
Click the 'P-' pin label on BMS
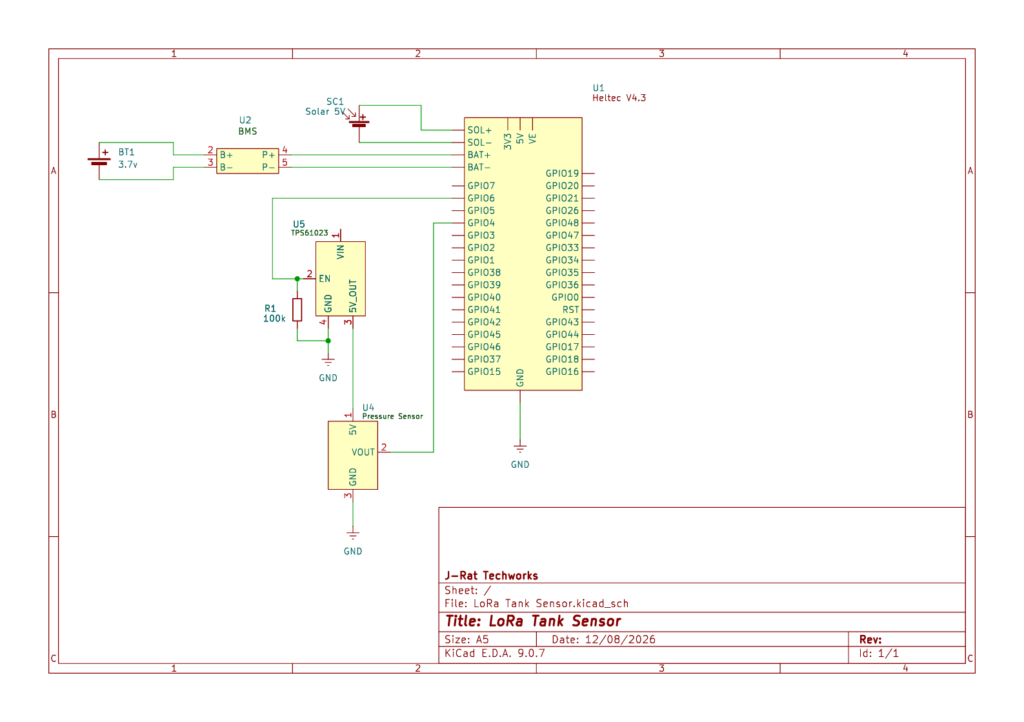pyautogui.click(x=268, y=168)
